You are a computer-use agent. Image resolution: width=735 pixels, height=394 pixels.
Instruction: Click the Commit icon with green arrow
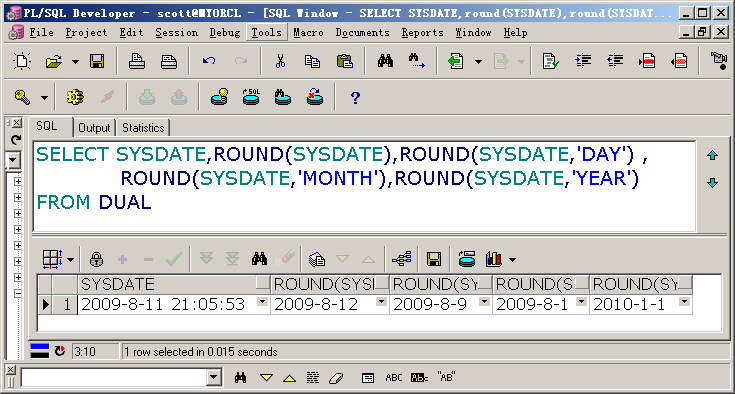pyautogui.click(x=147, y=97)
